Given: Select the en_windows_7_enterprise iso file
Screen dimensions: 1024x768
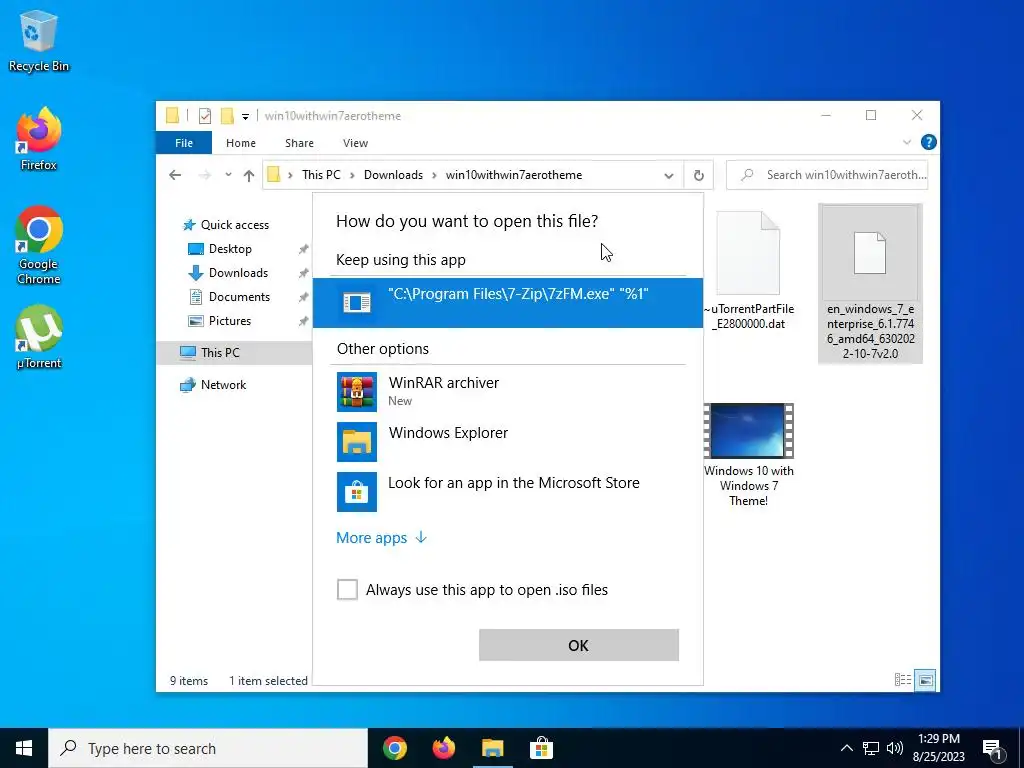Looking at the screenshot, I should click(871, 283).
